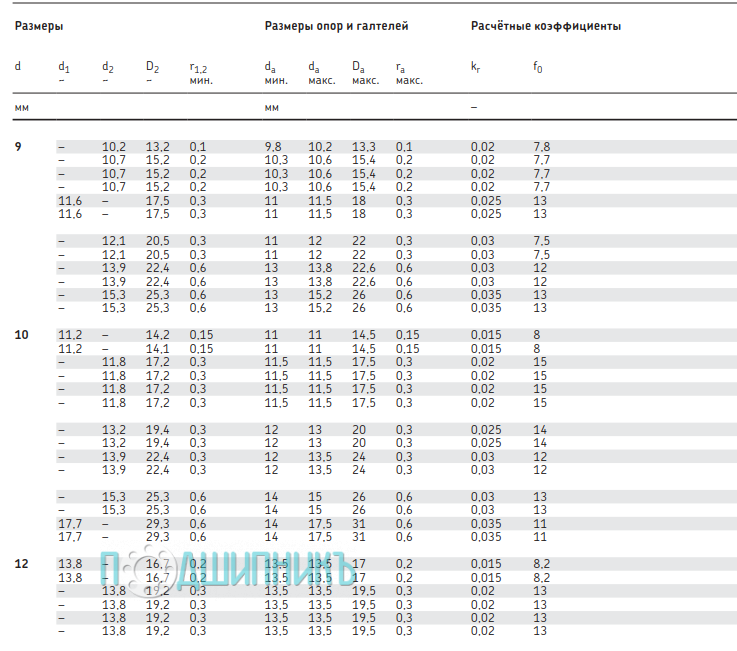Screen dimensions: 737x651
Task: Click the "r1,2 мин." column header
Action: [x=201, y=74]
